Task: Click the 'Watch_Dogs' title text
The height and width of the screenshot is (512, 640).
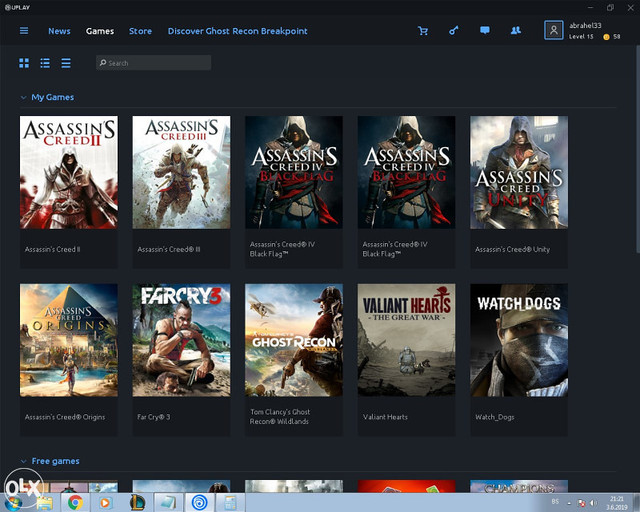Action: point(495,417)
